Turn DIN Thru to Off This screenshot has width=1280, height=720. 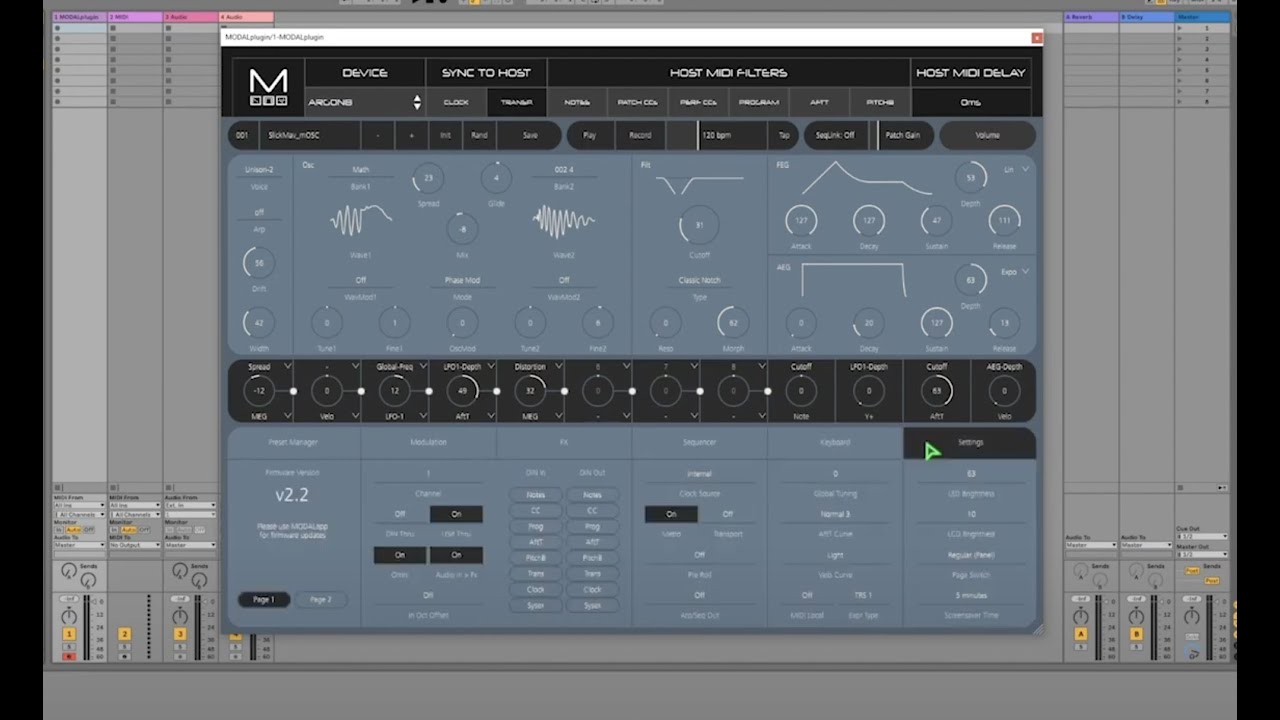[x=399, y=514]
